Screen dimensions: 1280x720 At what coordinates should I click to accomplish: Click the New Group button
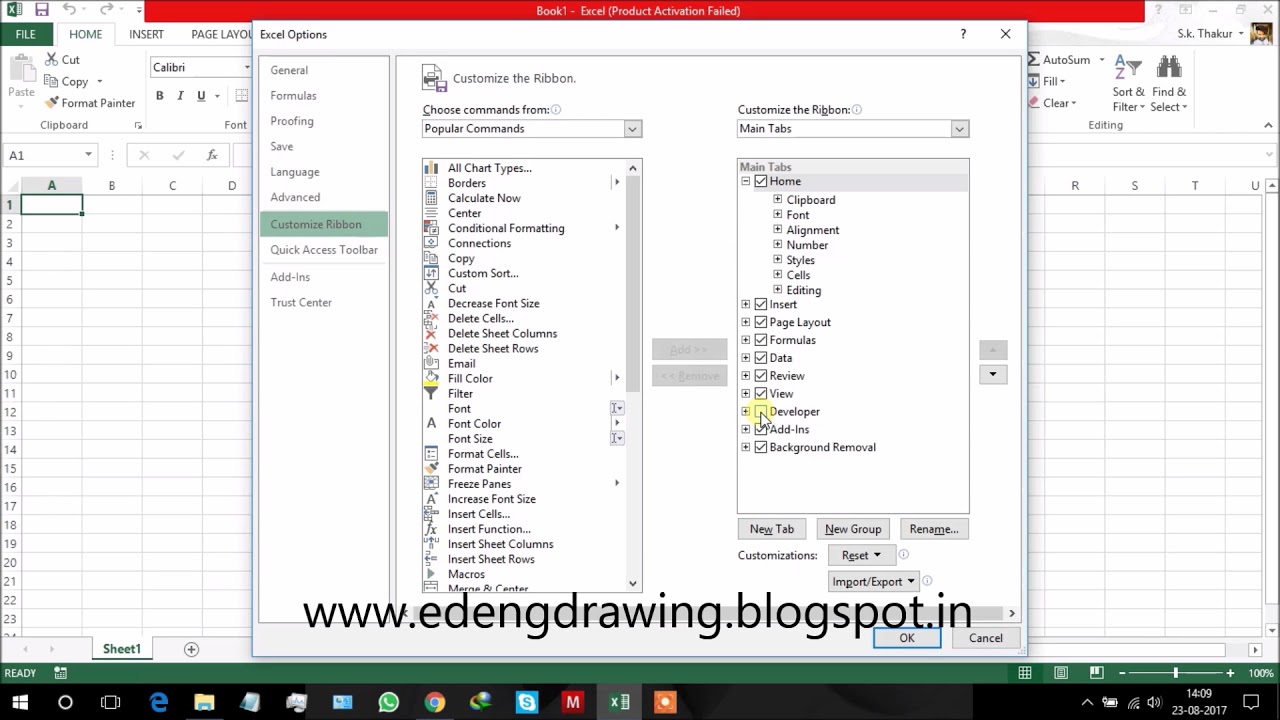[853, 529]
